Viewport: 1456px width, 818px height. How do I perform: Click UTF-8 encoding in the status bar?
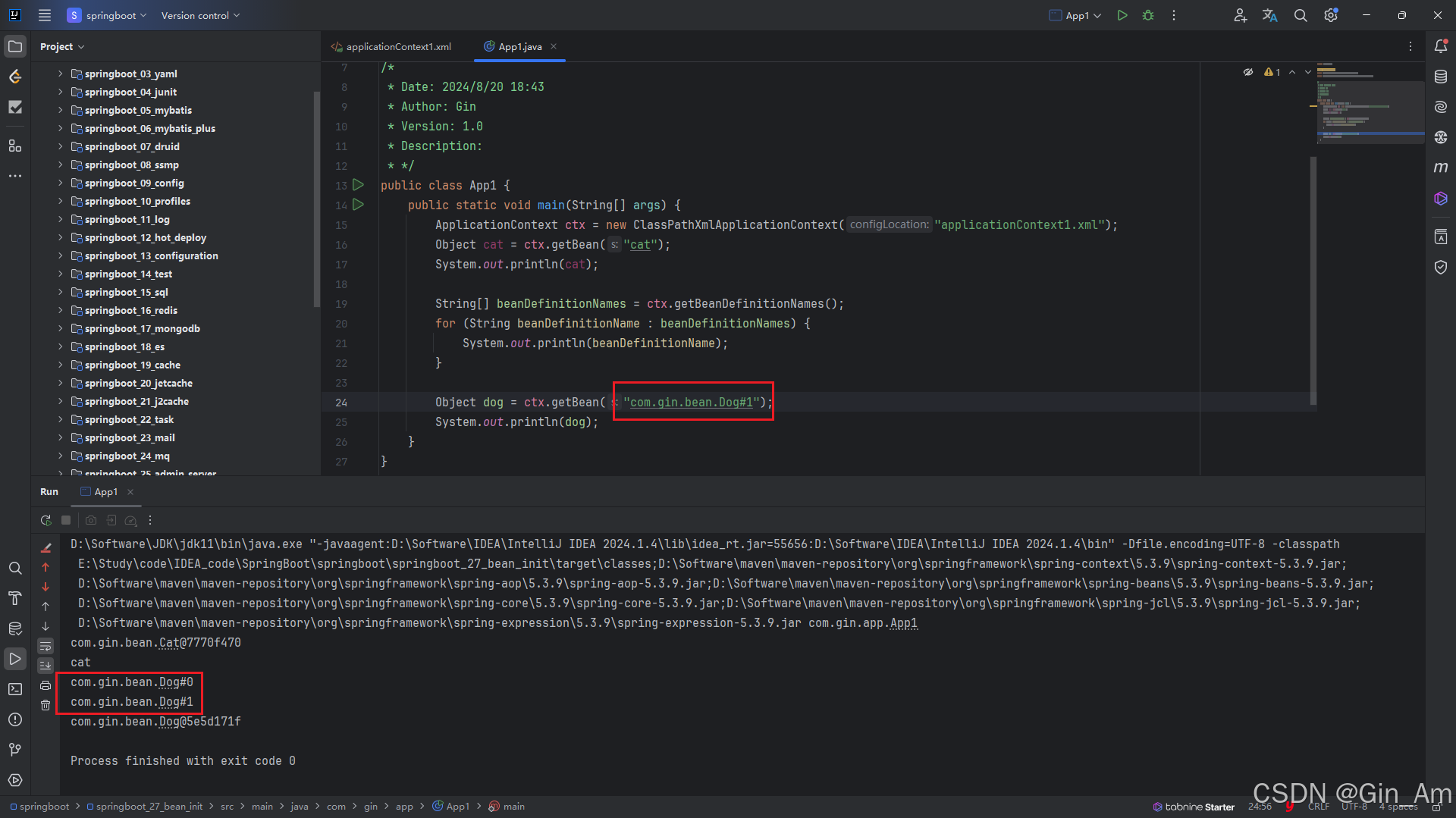pyautogui.click(x=1354, y=807)
